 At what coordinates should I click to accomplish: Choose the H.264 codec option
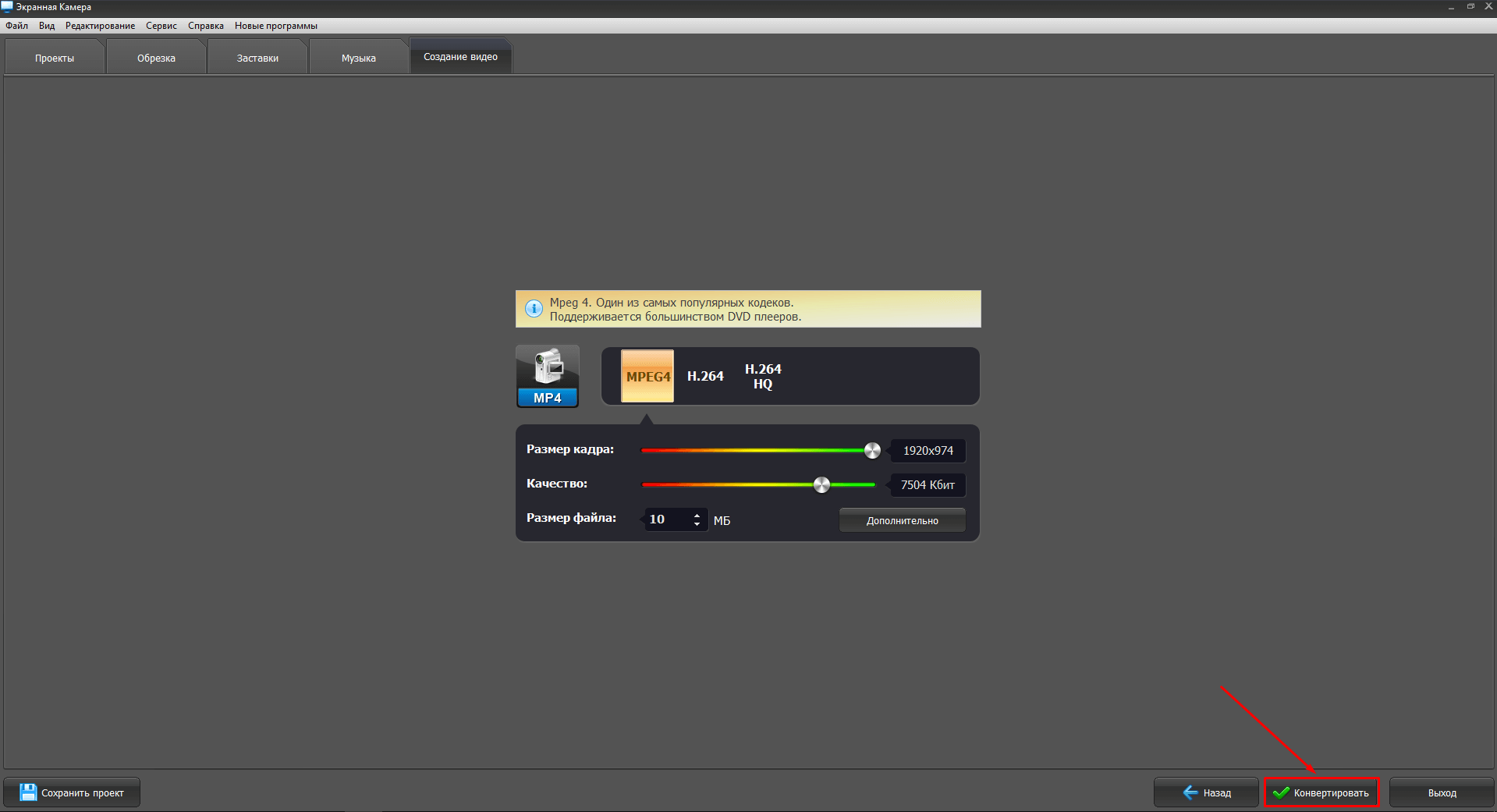click(705, 376)
